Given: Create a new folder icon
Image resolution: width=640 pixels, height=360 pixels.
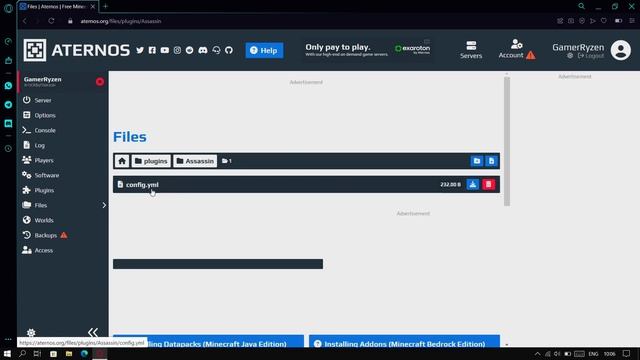Looking at the screenshot, I should click(477, 161).
